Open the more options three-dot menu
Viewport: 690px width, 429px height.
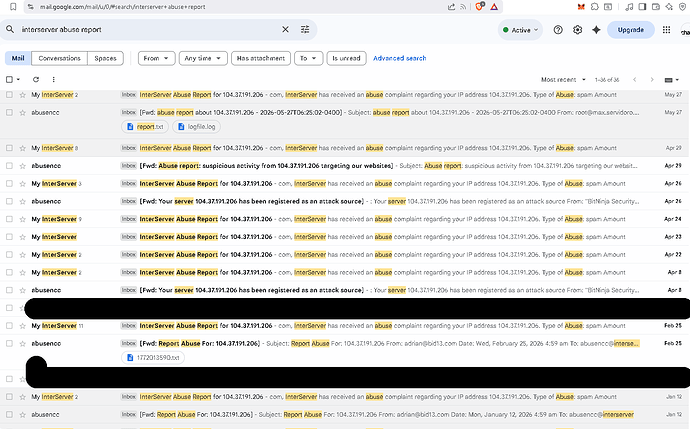tap(53, 80)
